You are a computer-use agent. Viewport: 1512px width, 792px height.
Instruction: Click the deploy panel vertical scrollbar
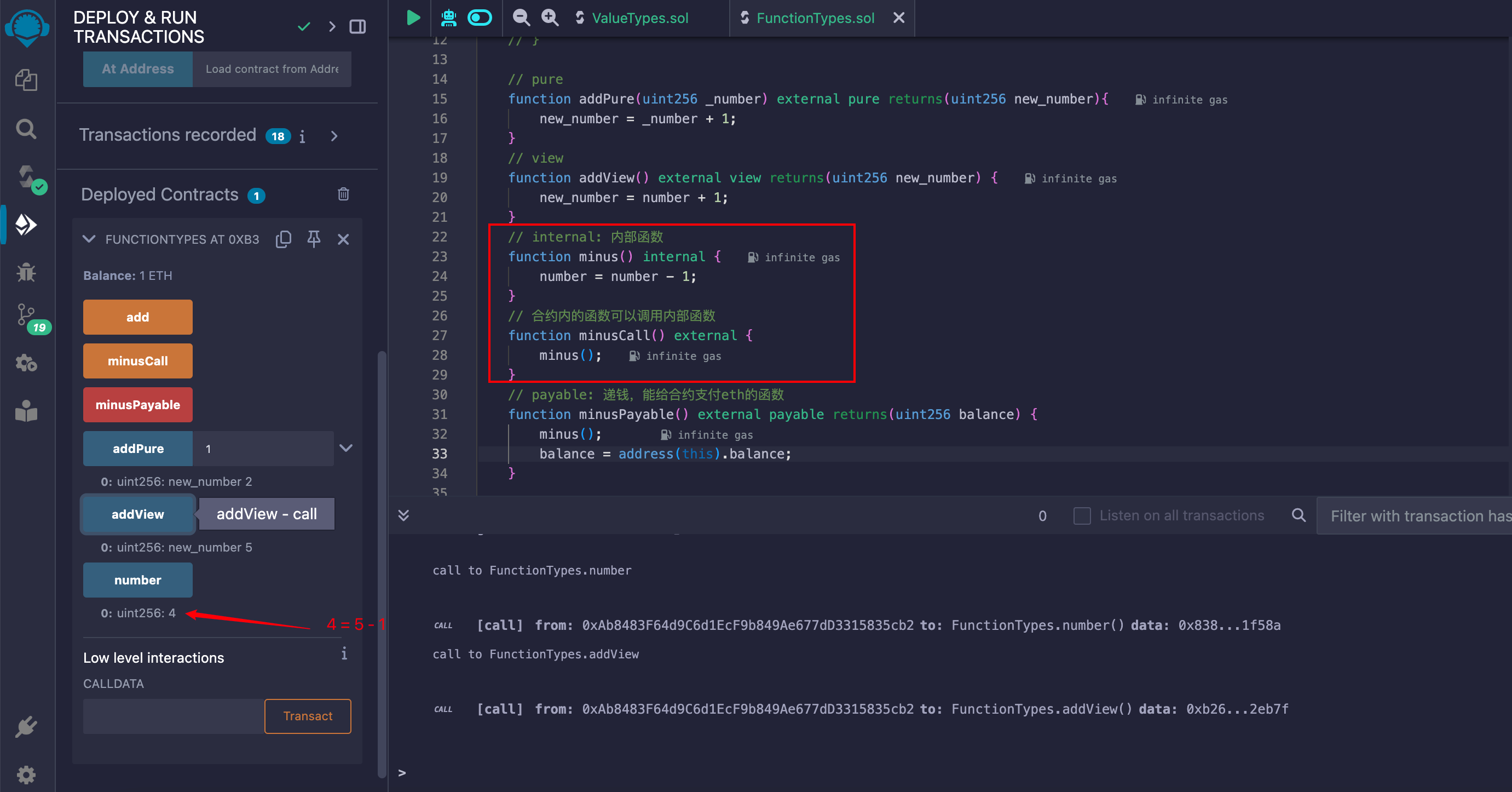coord(382,564)
